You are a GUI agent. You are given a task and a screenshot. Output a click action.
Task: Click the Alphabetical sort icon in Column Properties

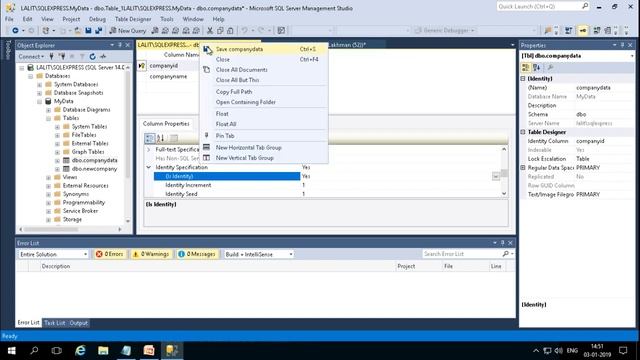[160, 138]
